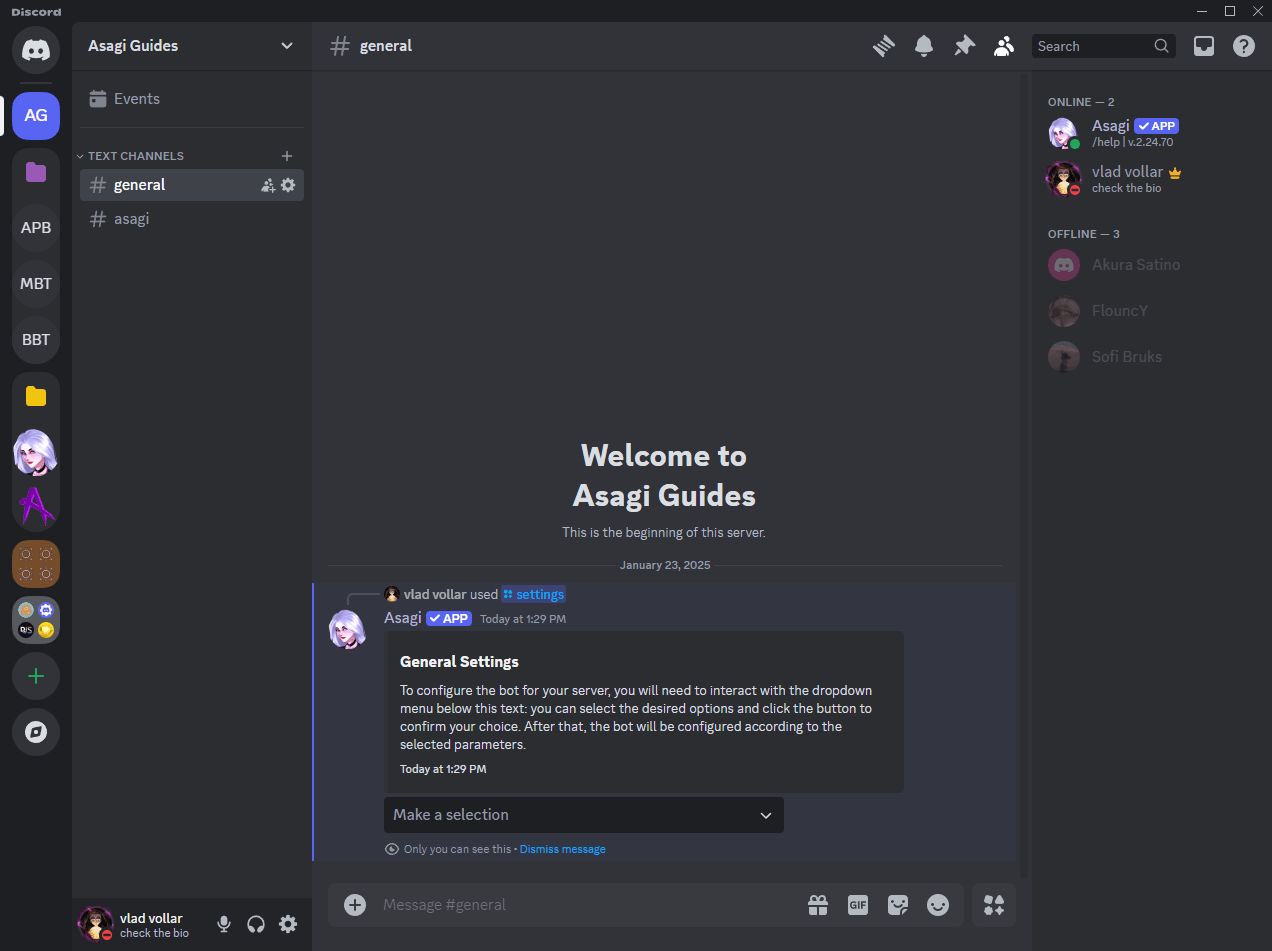The width and height of the screenshot is (1272, 951).
Task: Click the ONLINE — 2 header
Action: click(x=1081, y=102)
